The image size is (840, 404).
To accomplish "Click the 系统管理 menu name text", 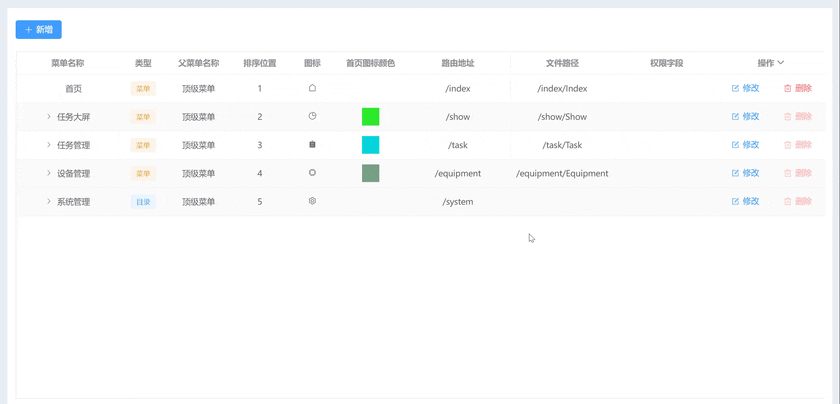I will point(73,202).
